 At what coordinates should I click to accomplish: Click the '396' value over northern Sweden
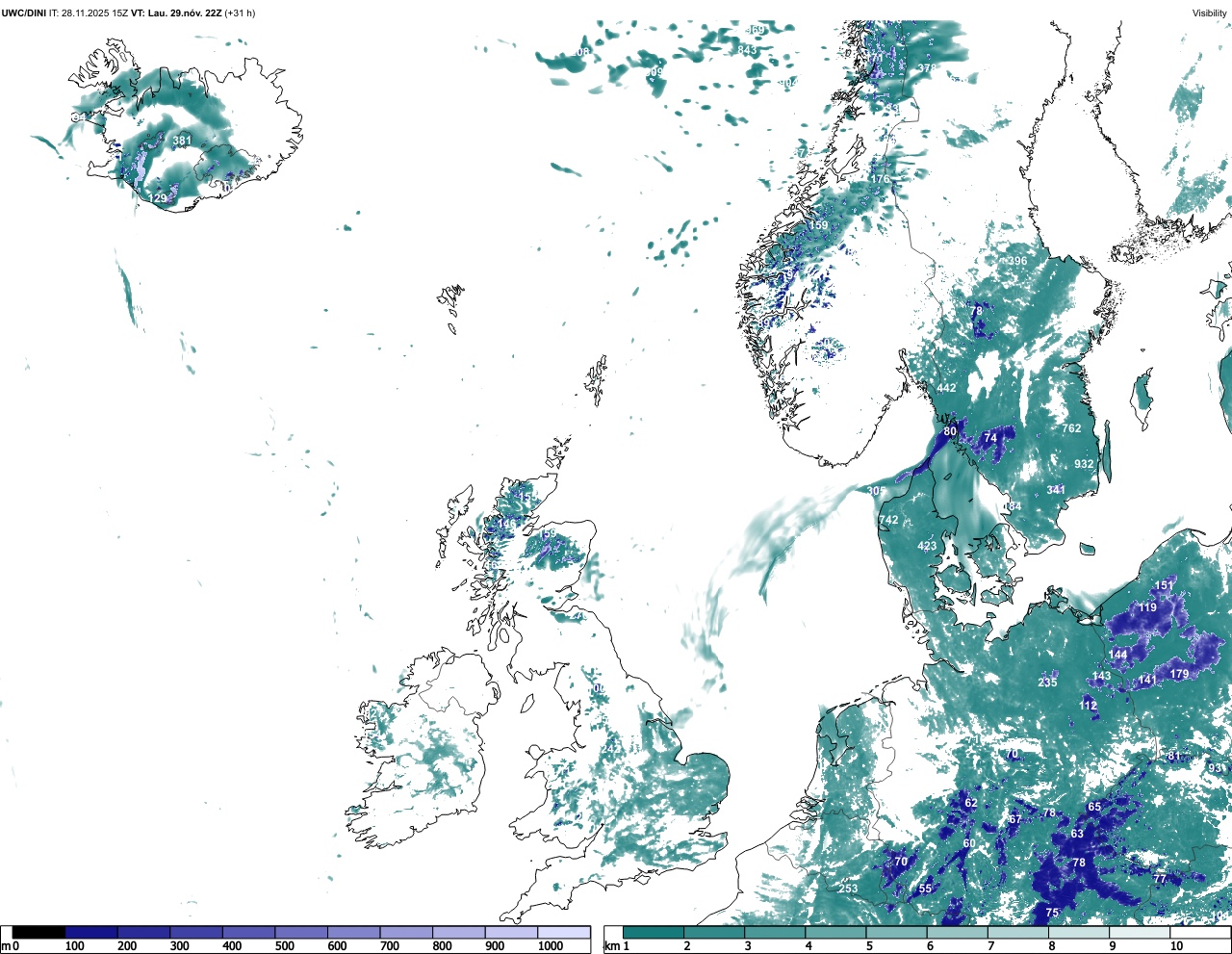pyautogui.click(x=1017, y=261)
